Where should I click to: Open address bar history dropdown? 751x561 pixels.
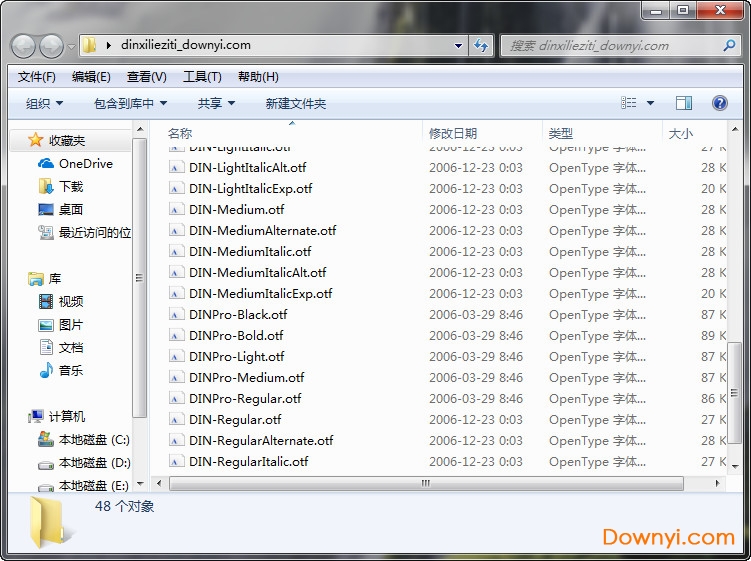(x=458, y=46)
